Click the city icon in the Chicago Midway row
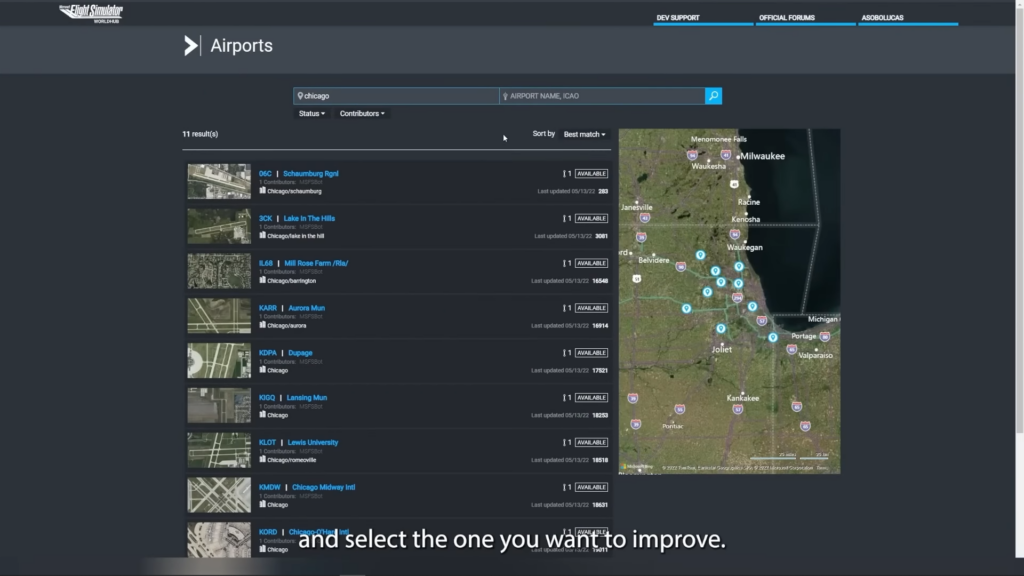Screen dimensions: 1024x576 click(x=263, y=504)
